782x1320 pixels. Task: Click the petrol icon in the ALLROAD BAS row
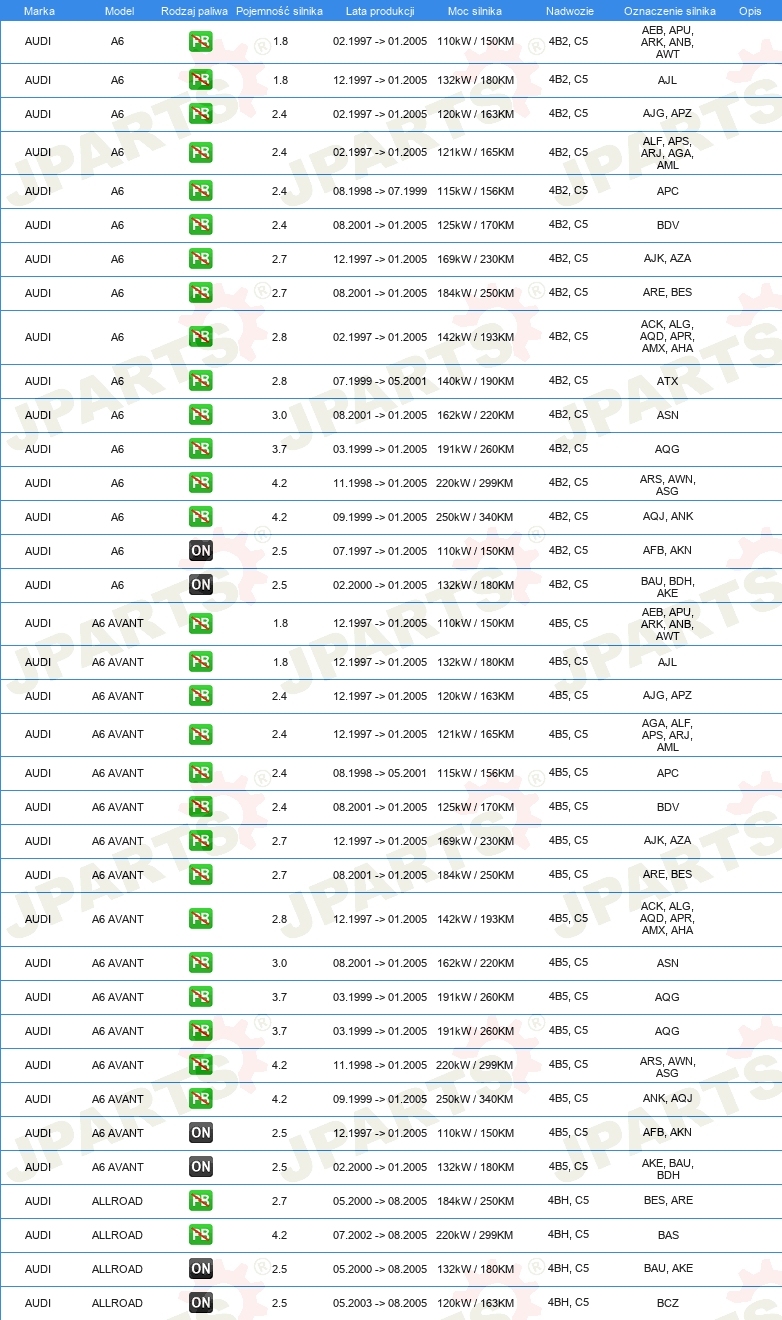tap(201, 1235)
